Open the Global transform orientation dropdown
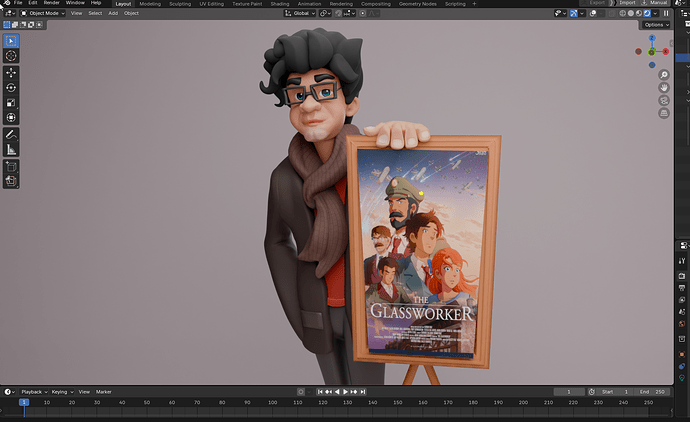 coord(300,13)
